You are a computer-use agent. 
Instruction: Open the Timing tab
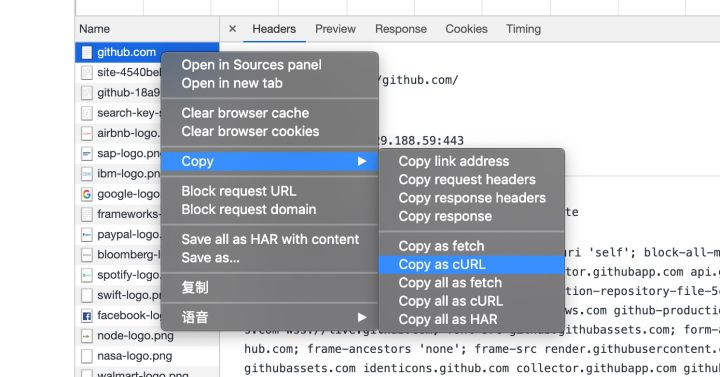tap(523, 28)
